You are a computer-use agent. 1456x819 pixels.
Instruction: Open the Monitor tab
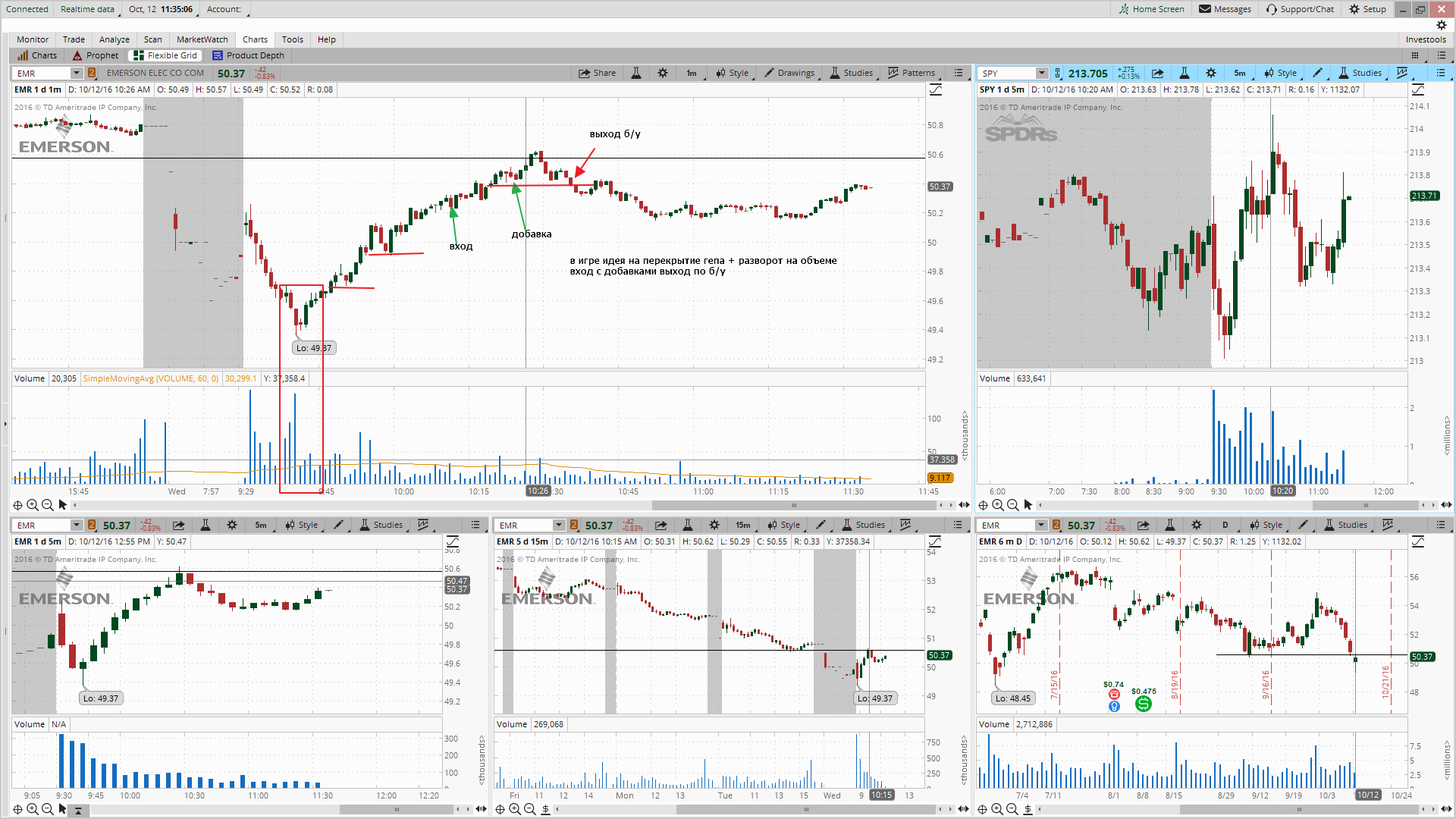coord(33,39)
